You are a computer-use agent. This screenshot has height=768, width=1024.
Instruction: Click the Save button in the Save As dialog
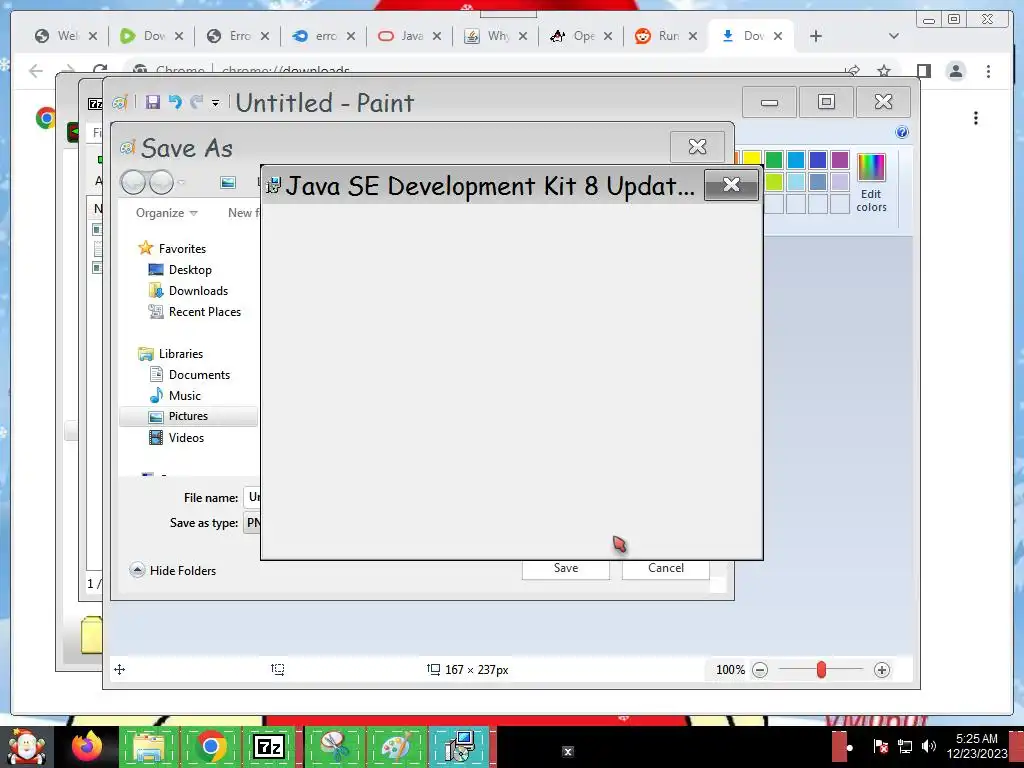pyautogui.click(x=566, y=569)
